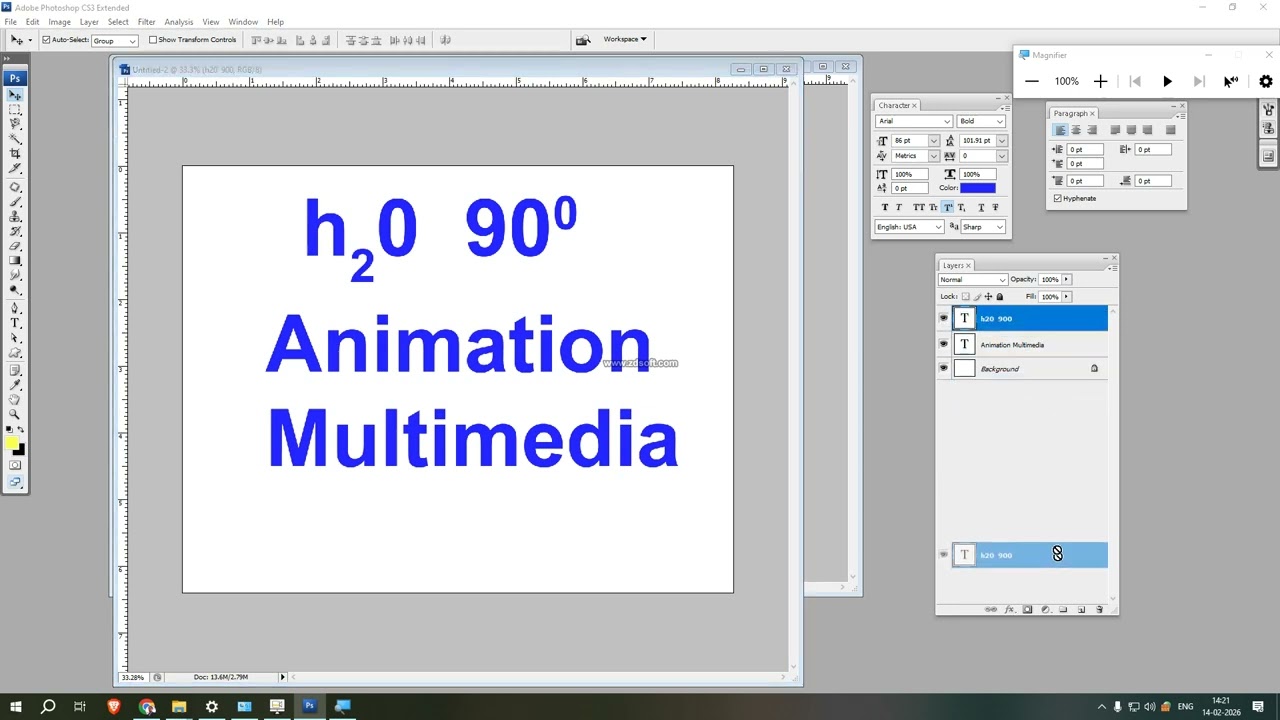Toggle Quick Mask mode icon

click(15, 465)
